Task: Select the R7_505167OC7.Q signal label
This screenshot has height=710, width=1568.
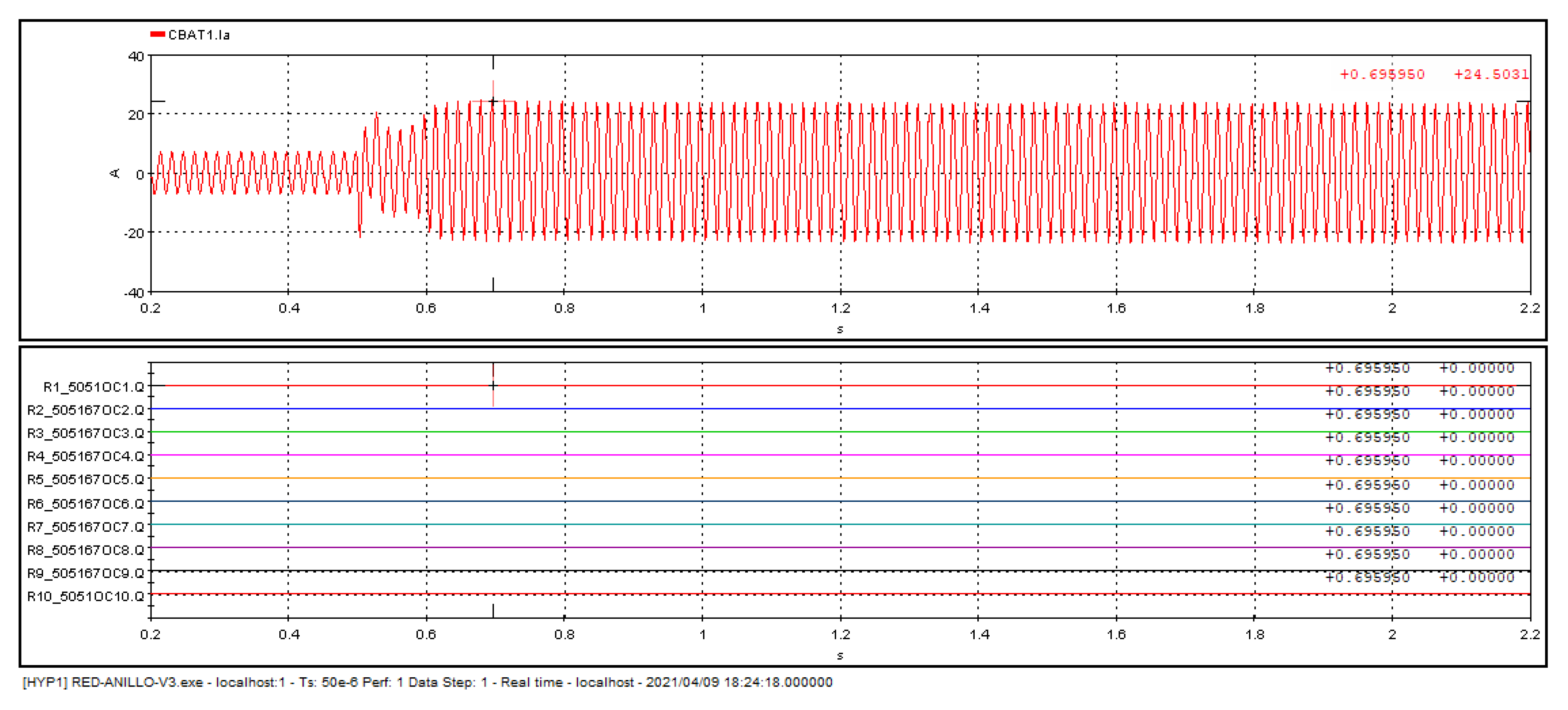Action: [x=85, y=527]
